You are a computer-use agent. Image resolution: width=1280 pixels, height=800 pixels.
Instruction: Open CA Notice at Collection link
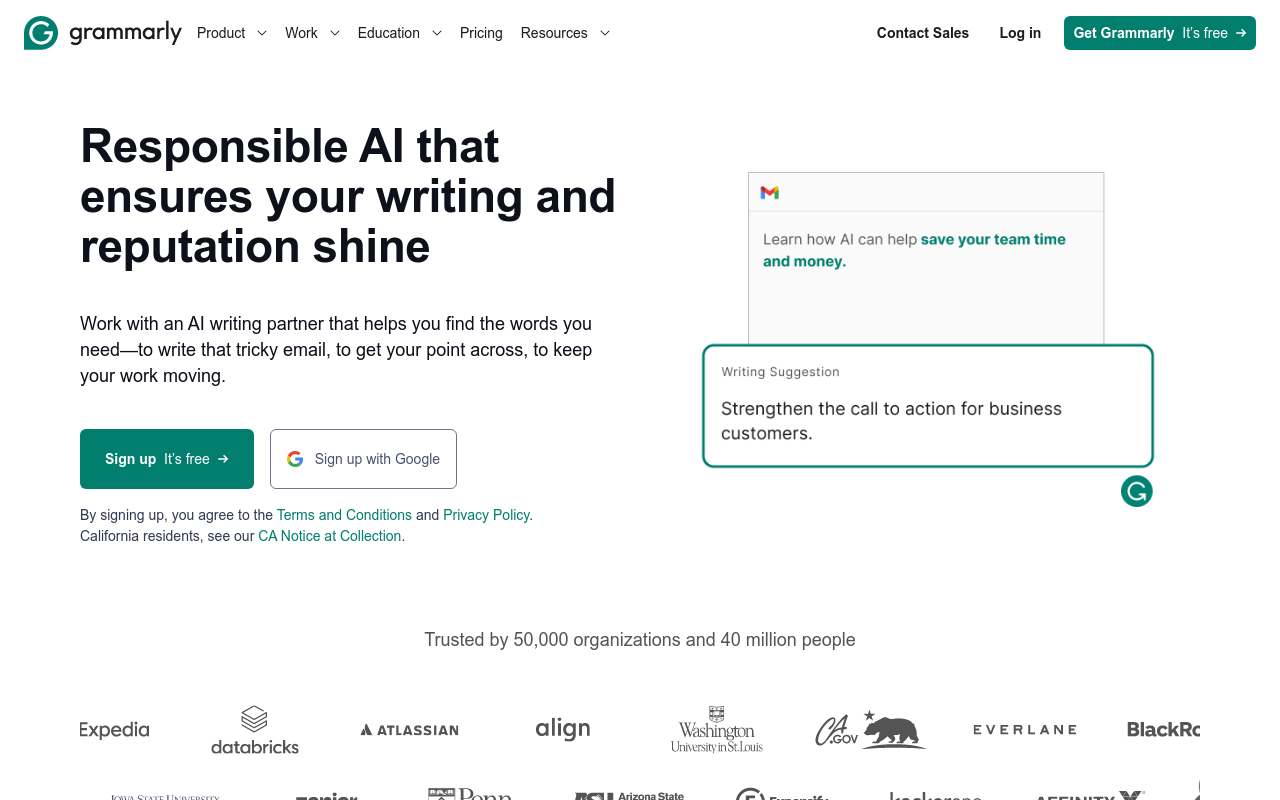(330, 536)
